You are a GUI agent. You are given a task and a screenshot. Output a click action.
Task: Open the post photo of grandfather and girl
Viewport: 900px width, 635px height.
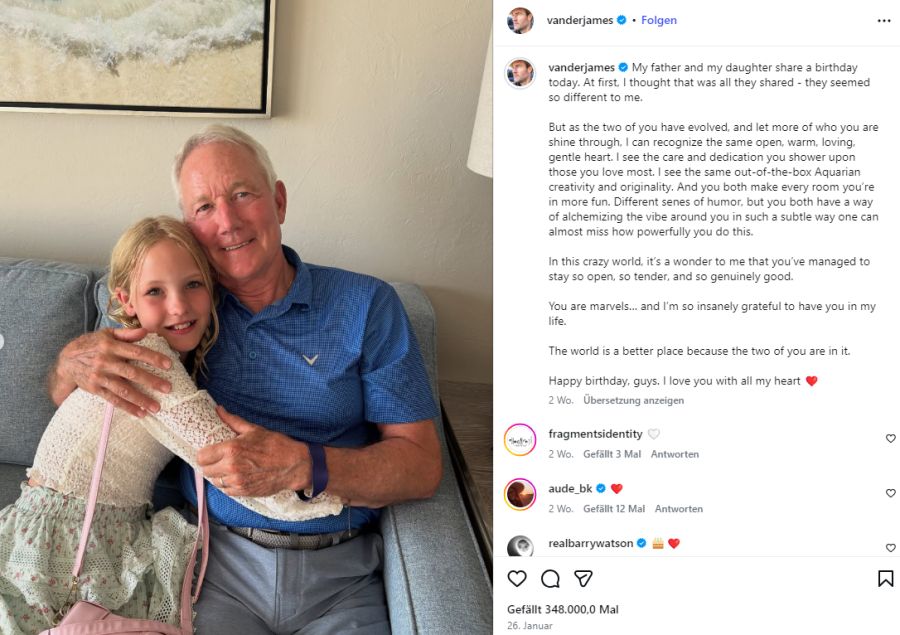[246, 318]
